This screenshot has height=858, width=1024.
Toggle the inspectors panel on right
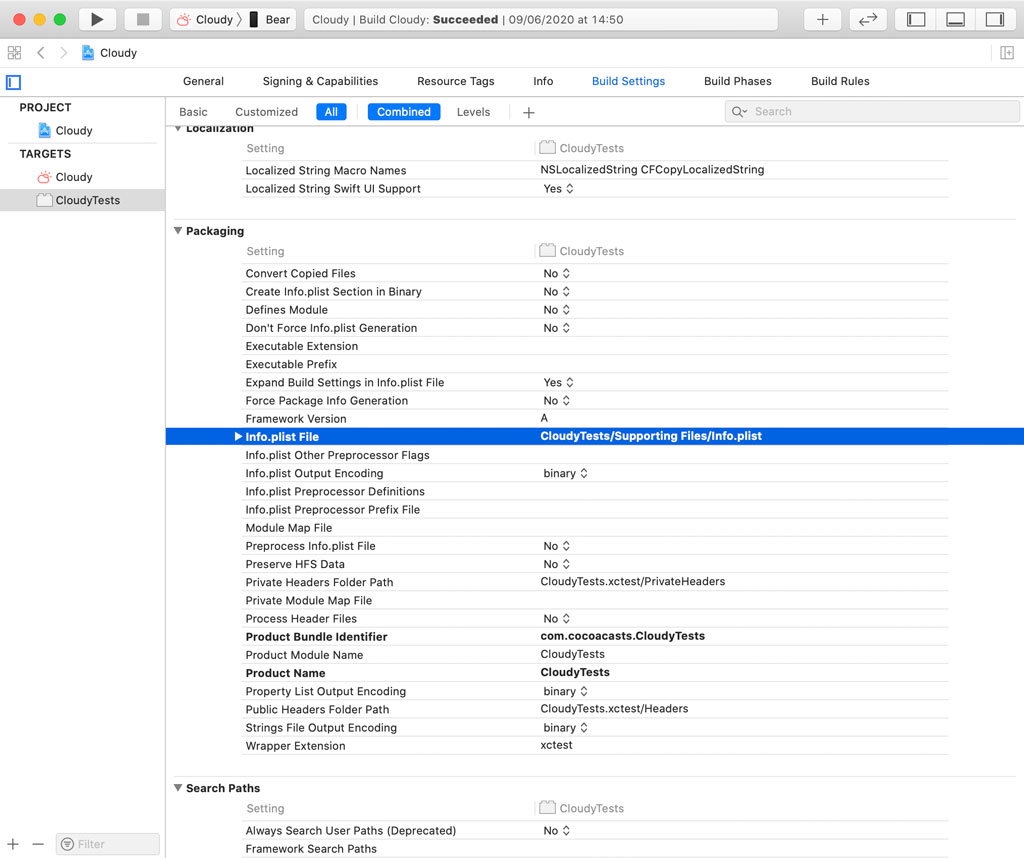(994, 19)
